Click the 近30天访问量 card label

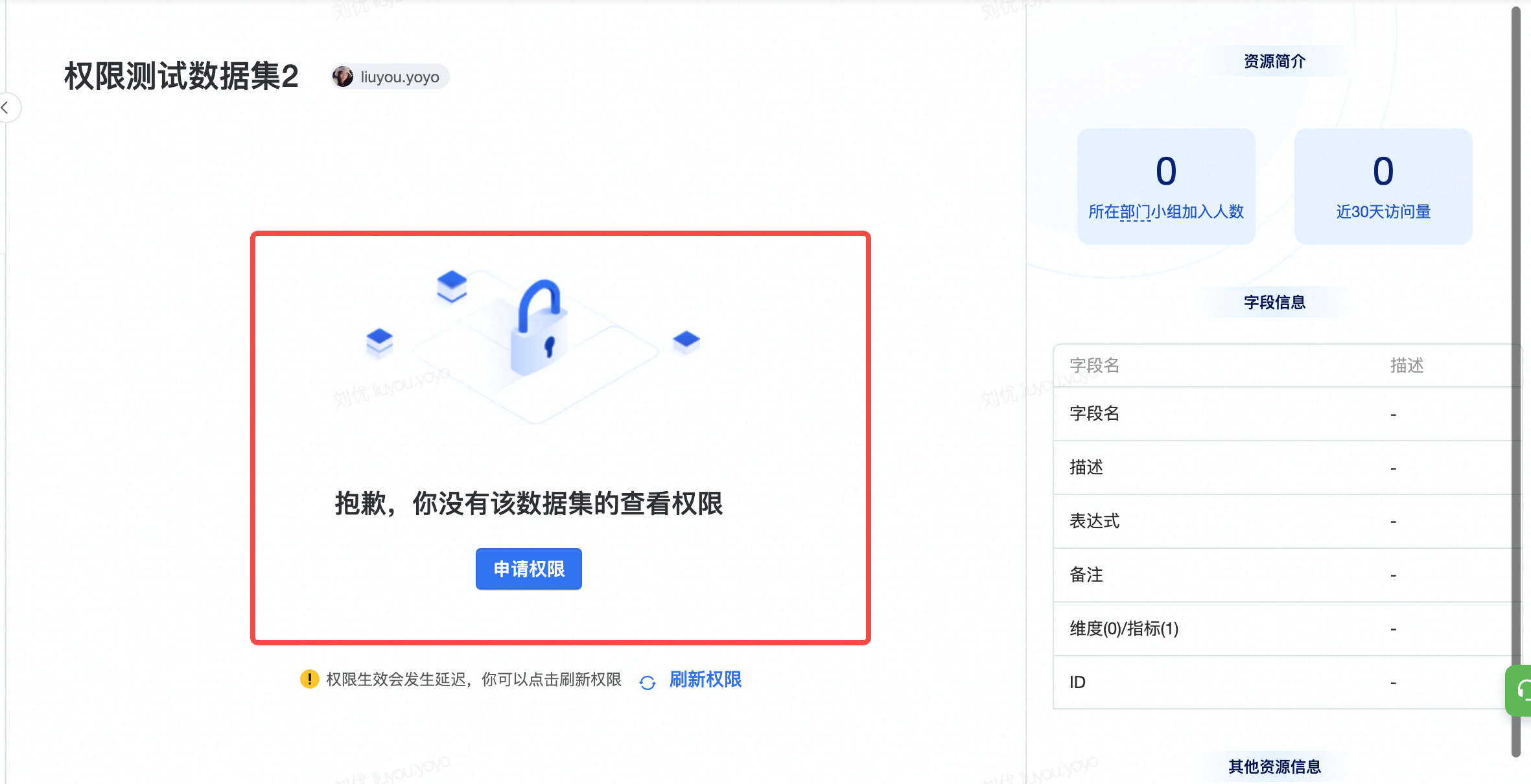click(x=1383, y=212)
